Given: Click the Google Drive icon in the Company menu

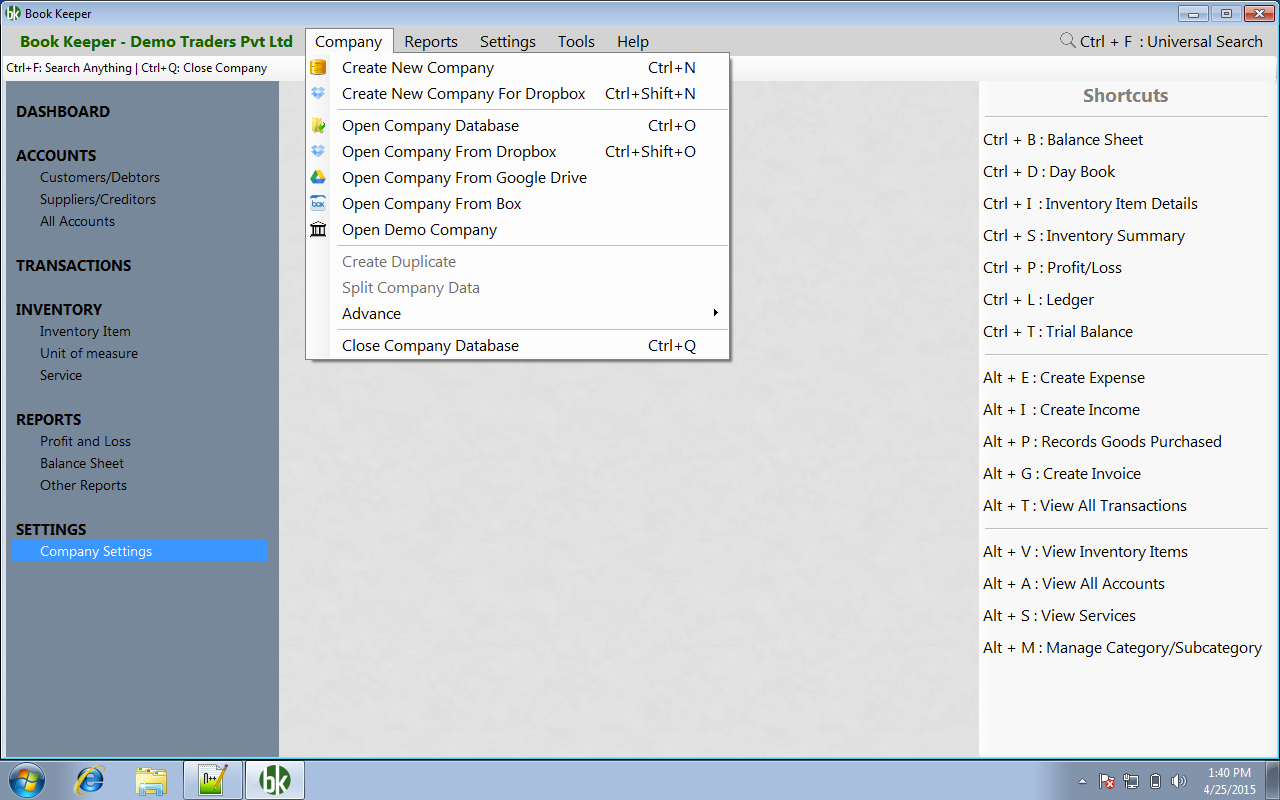Looking at the screenshot, I should 318,178.
